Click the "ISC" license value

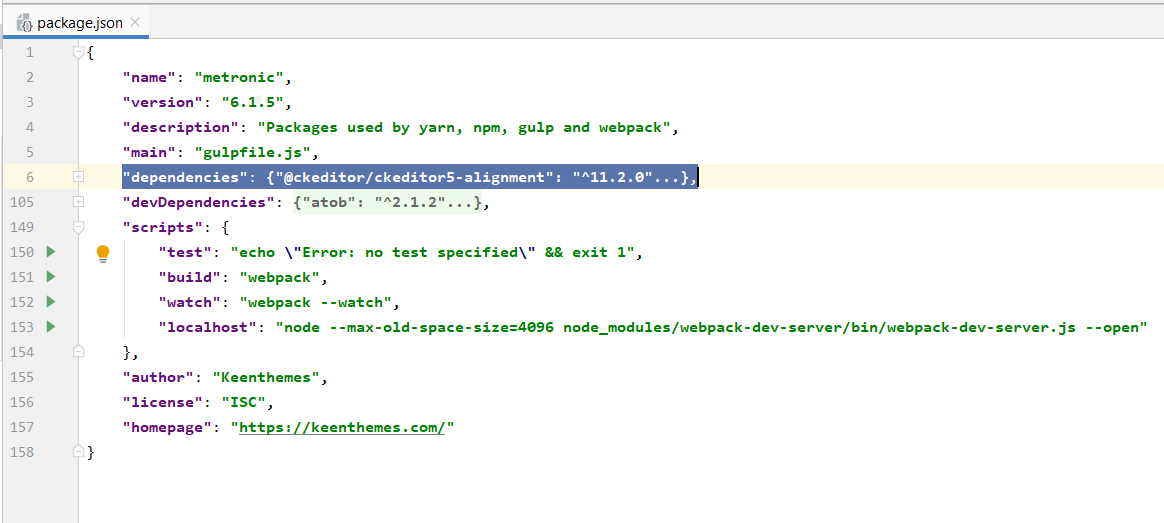coord(243,402)
